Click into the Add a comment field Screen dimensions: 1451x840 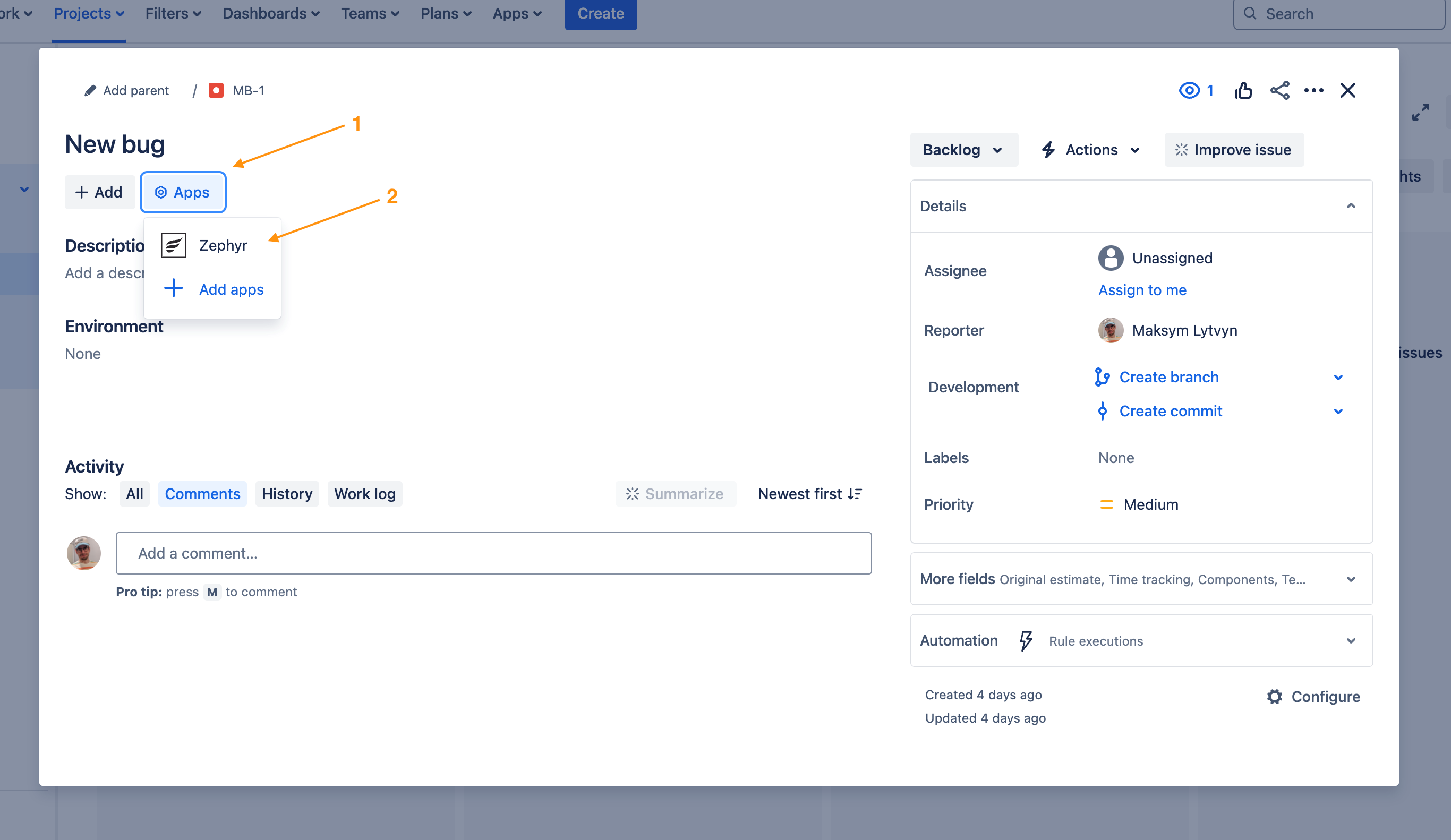click(x=493, y=553)
